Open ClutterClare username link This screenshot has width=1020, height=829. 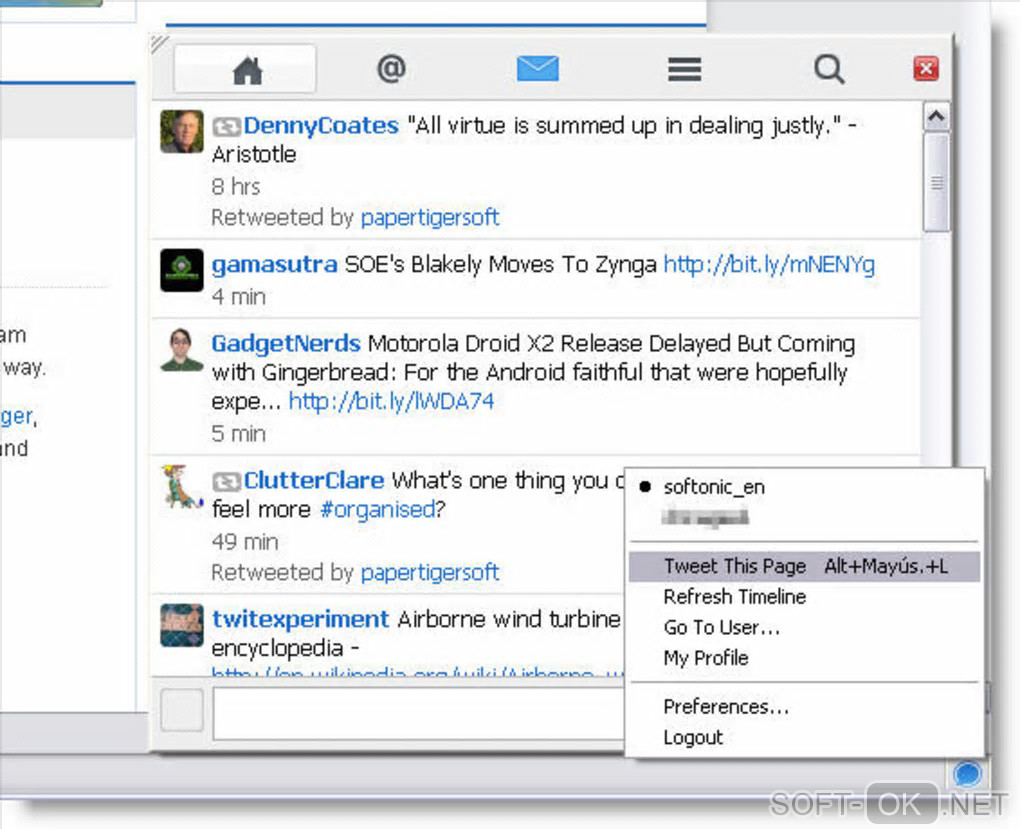pyautogui.click(x=314, y=480)
